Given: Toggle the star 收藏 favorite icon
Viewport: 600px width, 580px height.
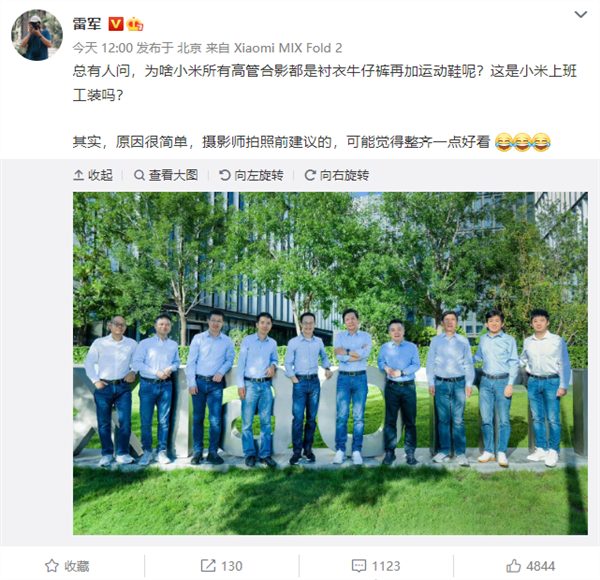Looking at the screenshot, I should point(52,566).
